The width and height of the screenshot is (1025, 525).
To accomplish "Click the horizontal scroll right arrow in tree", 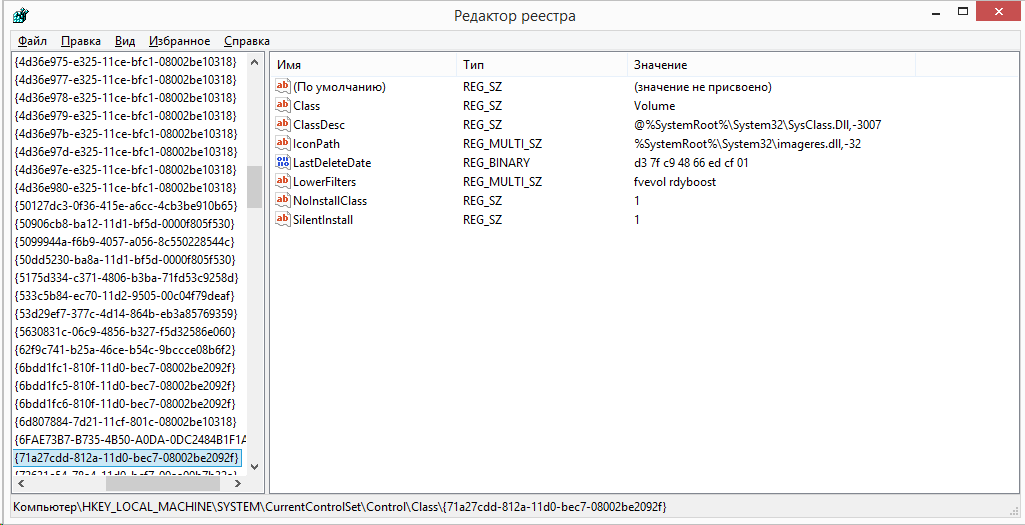I will tap(236, 483).
